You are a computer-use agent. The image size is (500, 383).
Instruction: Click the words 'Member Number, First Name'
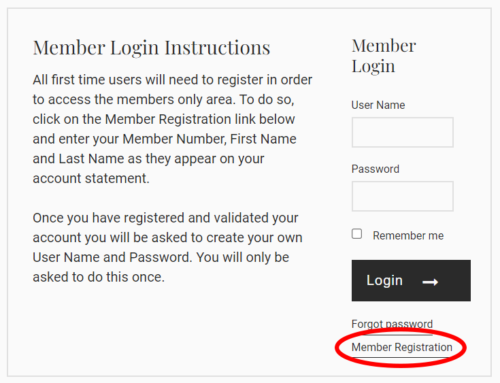pos(209,139)
